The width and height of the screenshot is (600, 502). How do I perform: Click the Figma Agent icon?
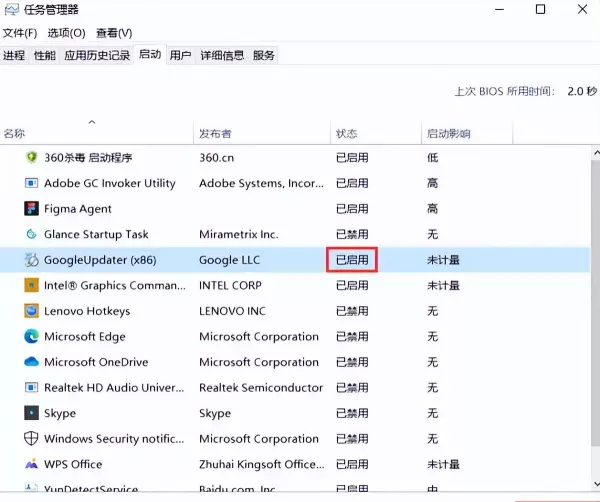31,209
